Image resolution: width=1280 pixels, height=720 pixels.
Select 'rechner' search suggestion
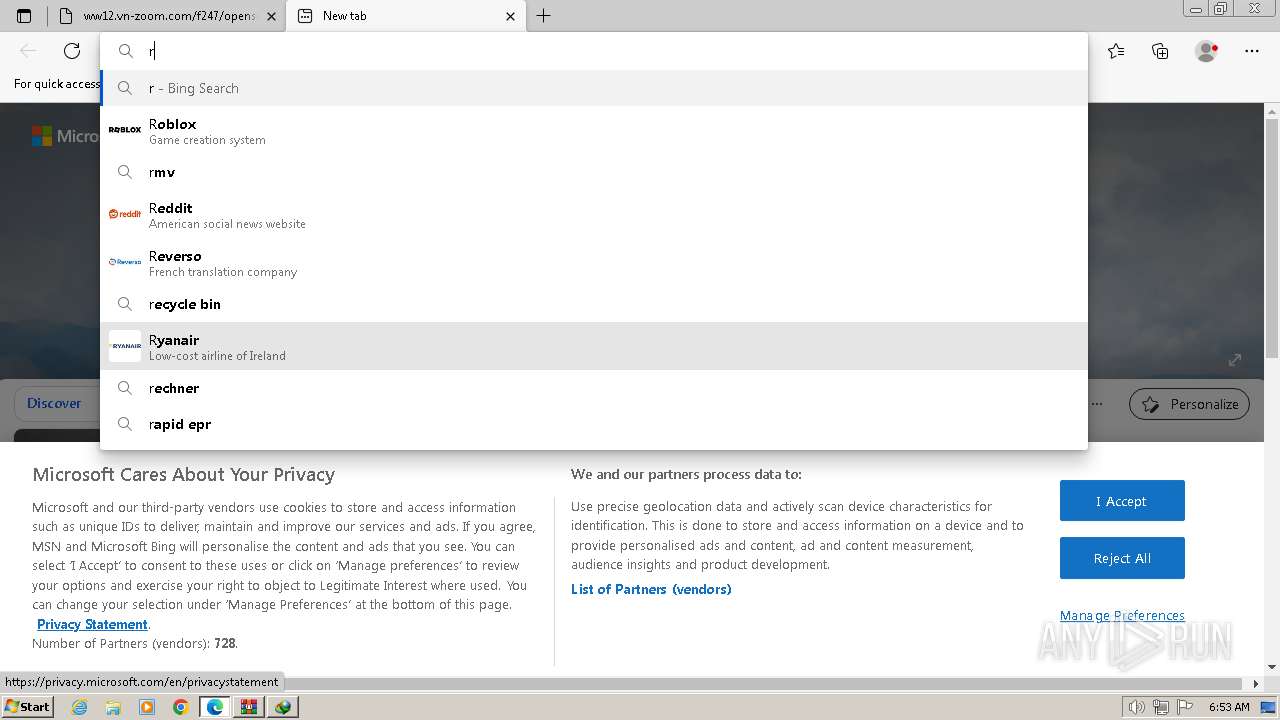(594, 388)
